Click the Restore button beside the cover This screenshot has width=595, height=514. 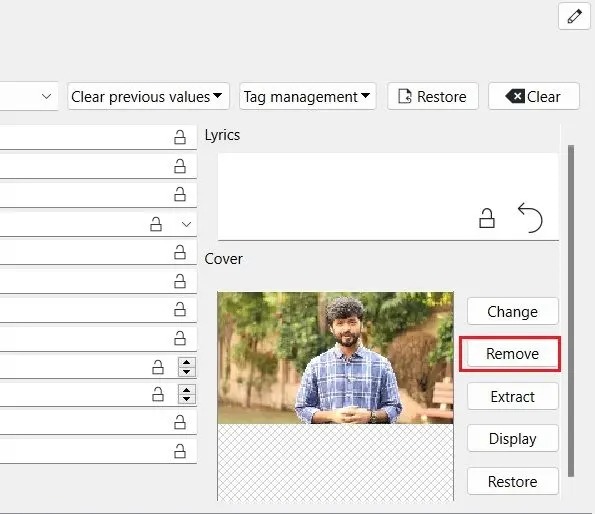click(513, 481)
